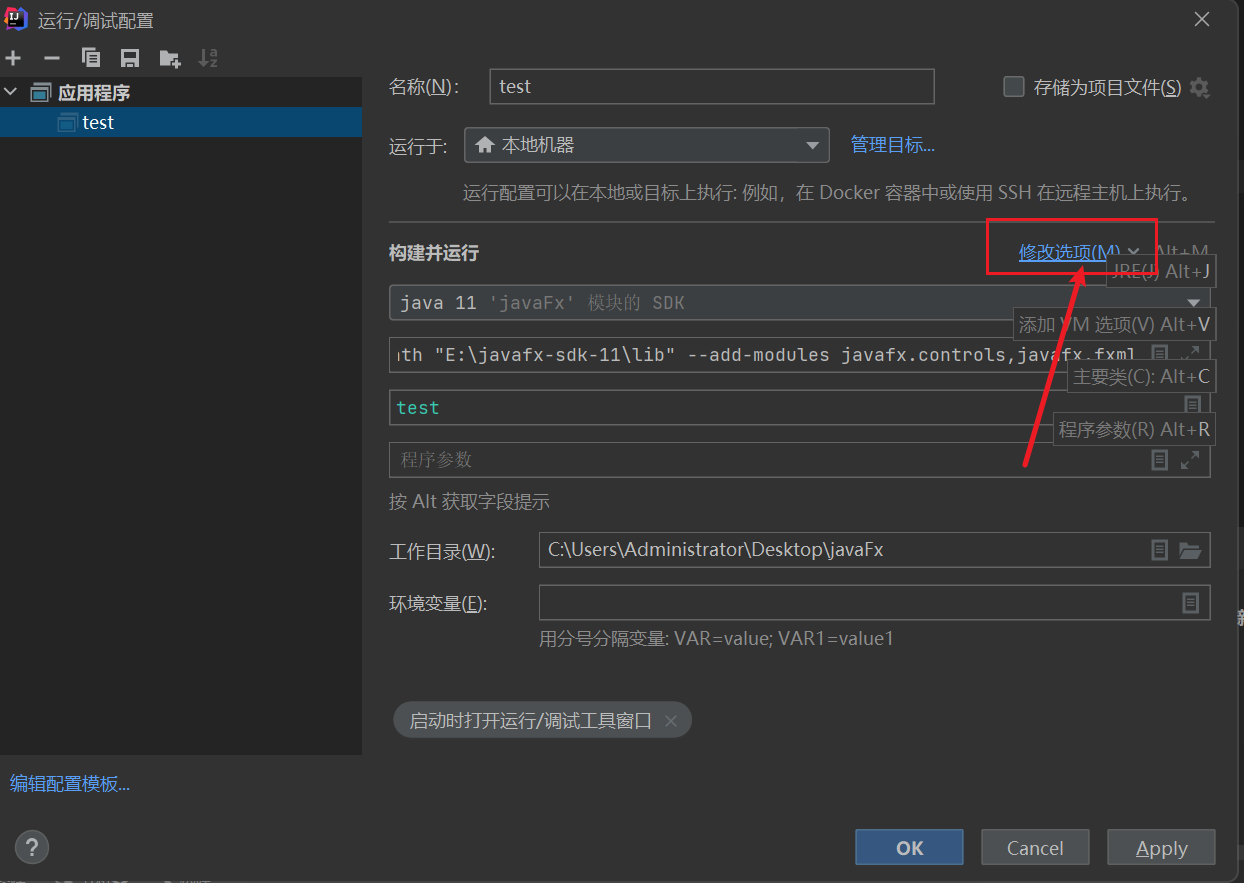Save the configuration using the disk icon
Image resolution: width=1244 pixels, height=883 pixels.
click(130, 58)
